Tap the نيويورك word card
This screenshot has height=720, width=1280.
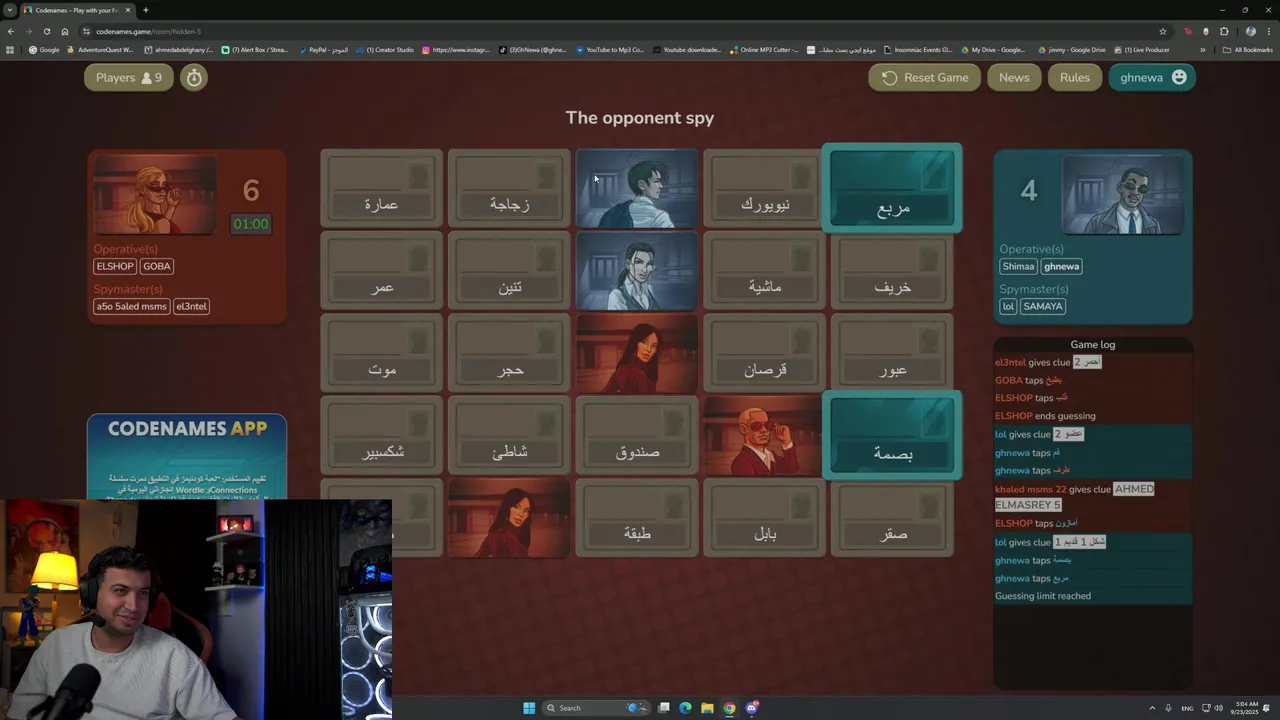pyautogui.click(x=765, y=188)
